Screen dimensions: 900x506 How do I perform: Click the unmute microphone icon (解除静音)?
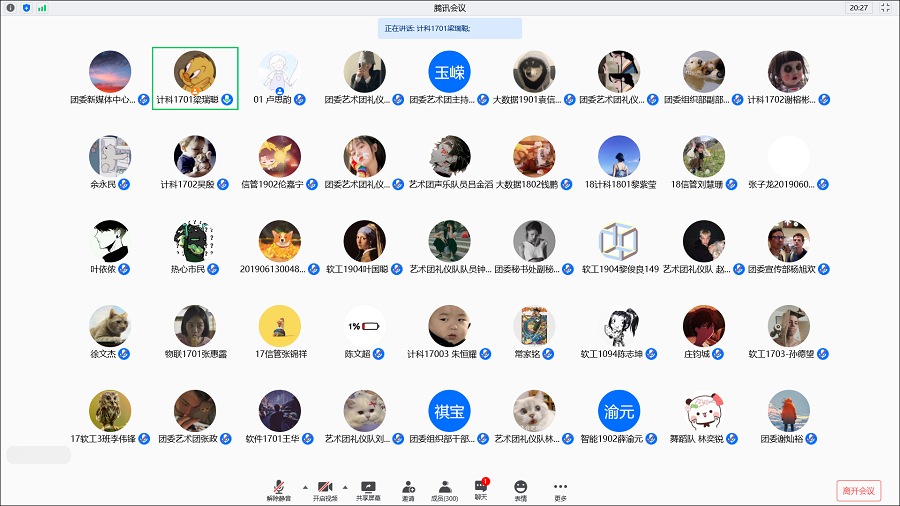coord(277,486)
